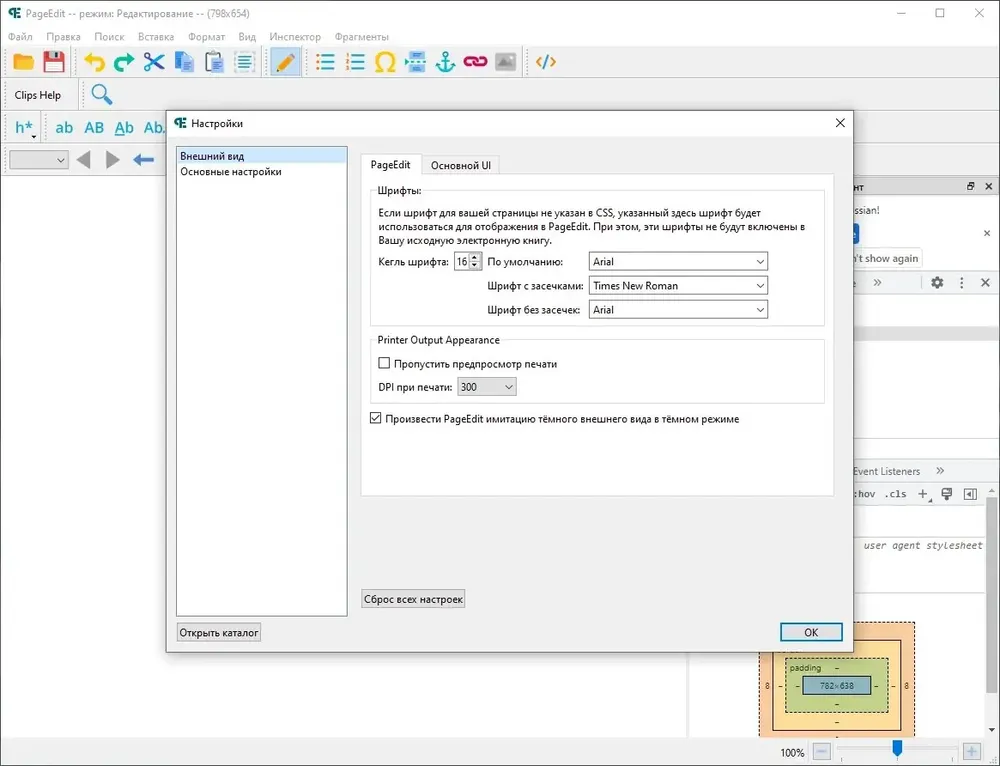This screenshot has width=1000, height=766.
Task: Click the Сброс всех настроек button
Action: pos(413,599)
